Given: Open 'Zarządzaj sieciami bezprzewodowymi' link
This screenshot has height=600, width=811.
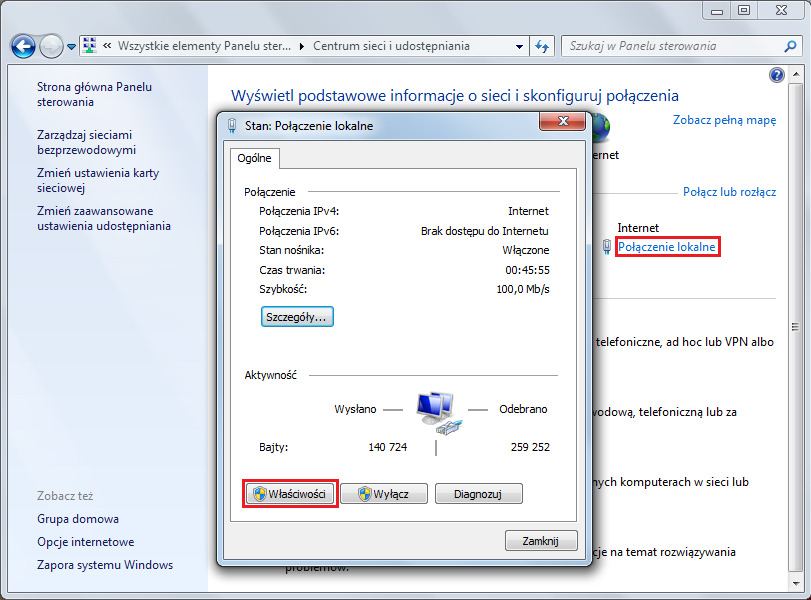Looking at the screenshot, I should [x=86, y=142].
